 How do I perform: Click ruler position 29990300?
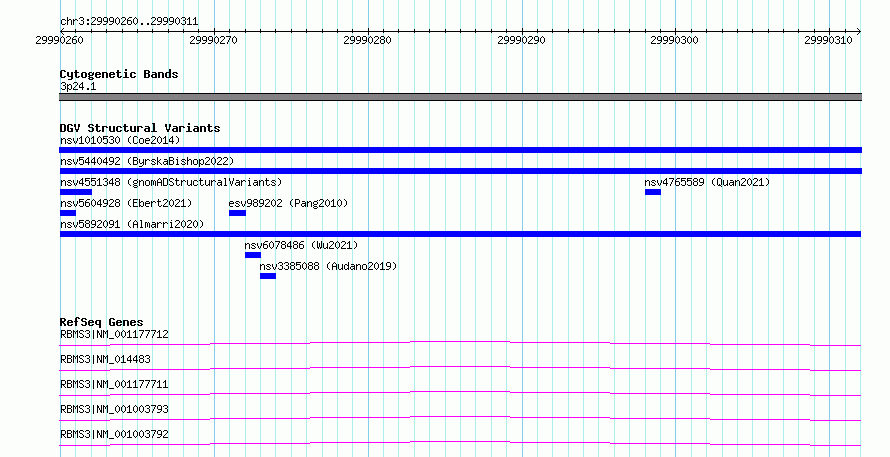(674, 40)
